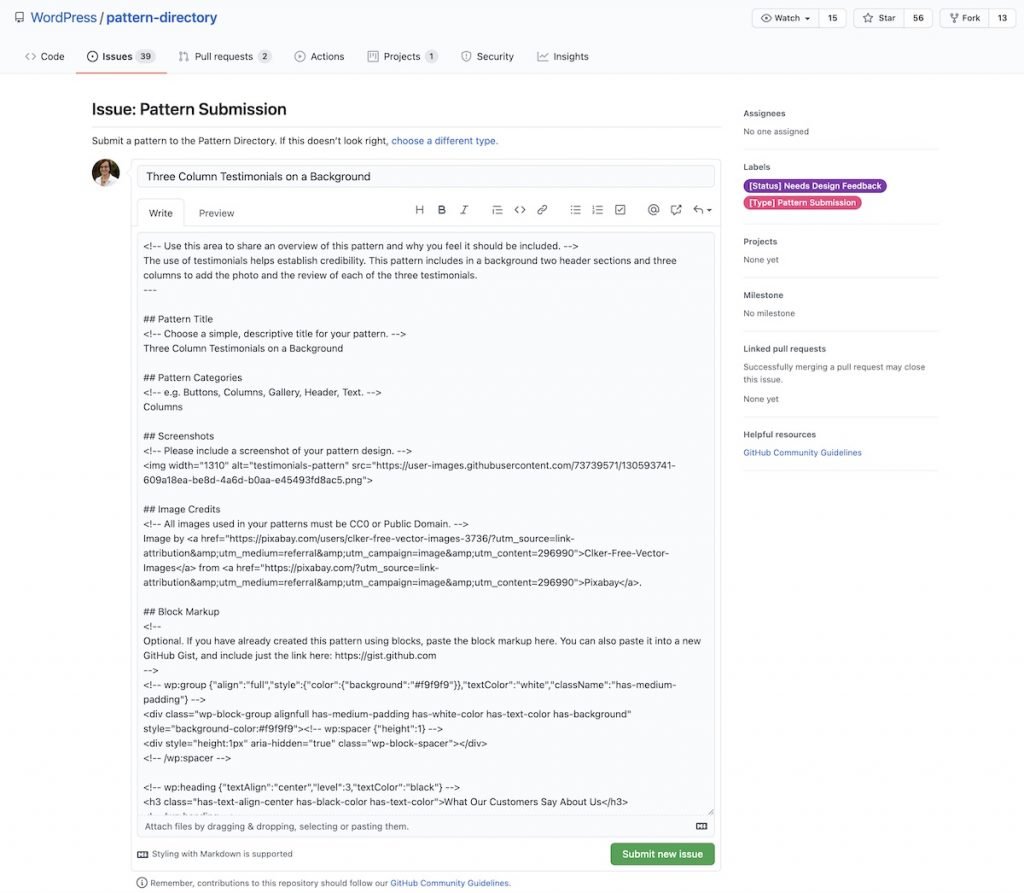Viewport: 1024px width, 893px height.
Task: Click inside the issue body text area
Action: coord(426,524)
